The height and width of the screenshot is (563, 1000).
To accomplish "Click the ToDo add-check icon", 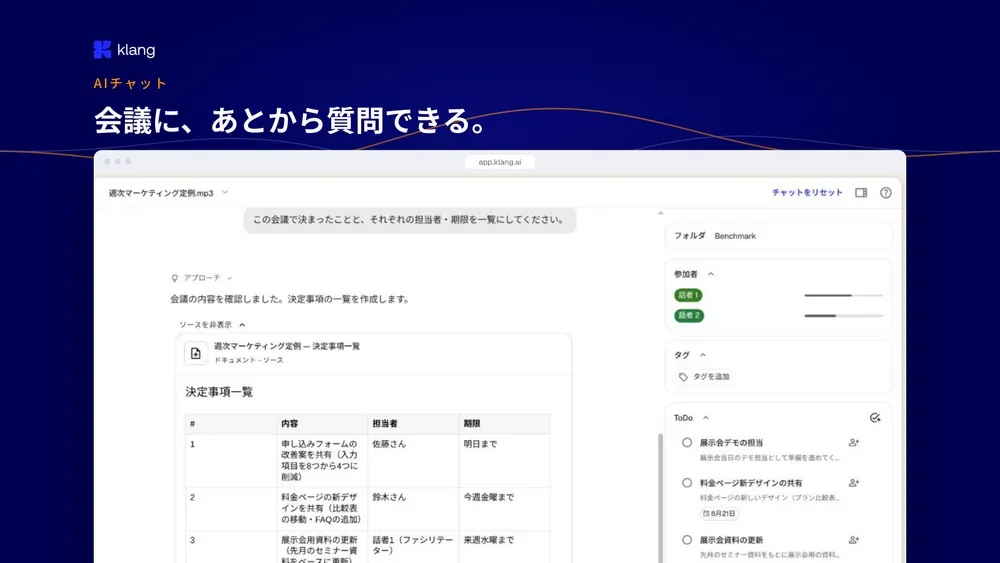I will click(875, 418).
